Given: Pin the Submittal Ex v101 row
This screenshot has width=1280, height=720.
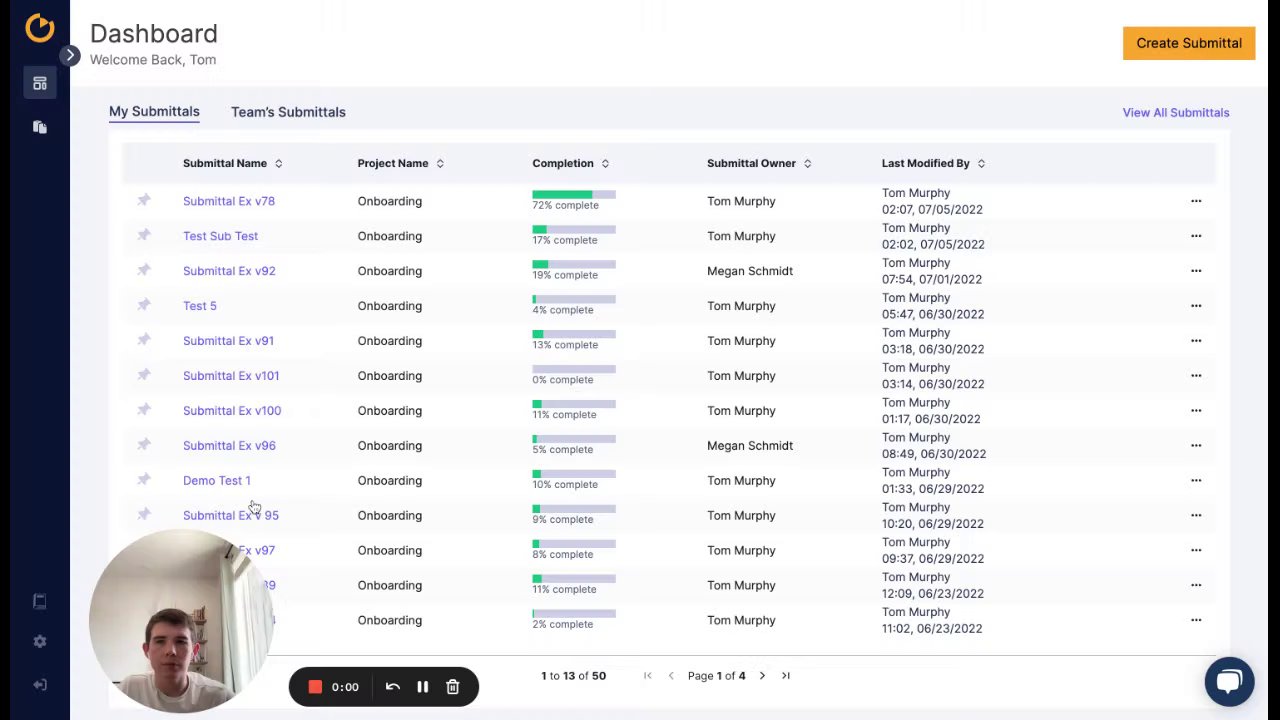Looking at the screenshot, I should pyautogui.click(x=144, y=376).
